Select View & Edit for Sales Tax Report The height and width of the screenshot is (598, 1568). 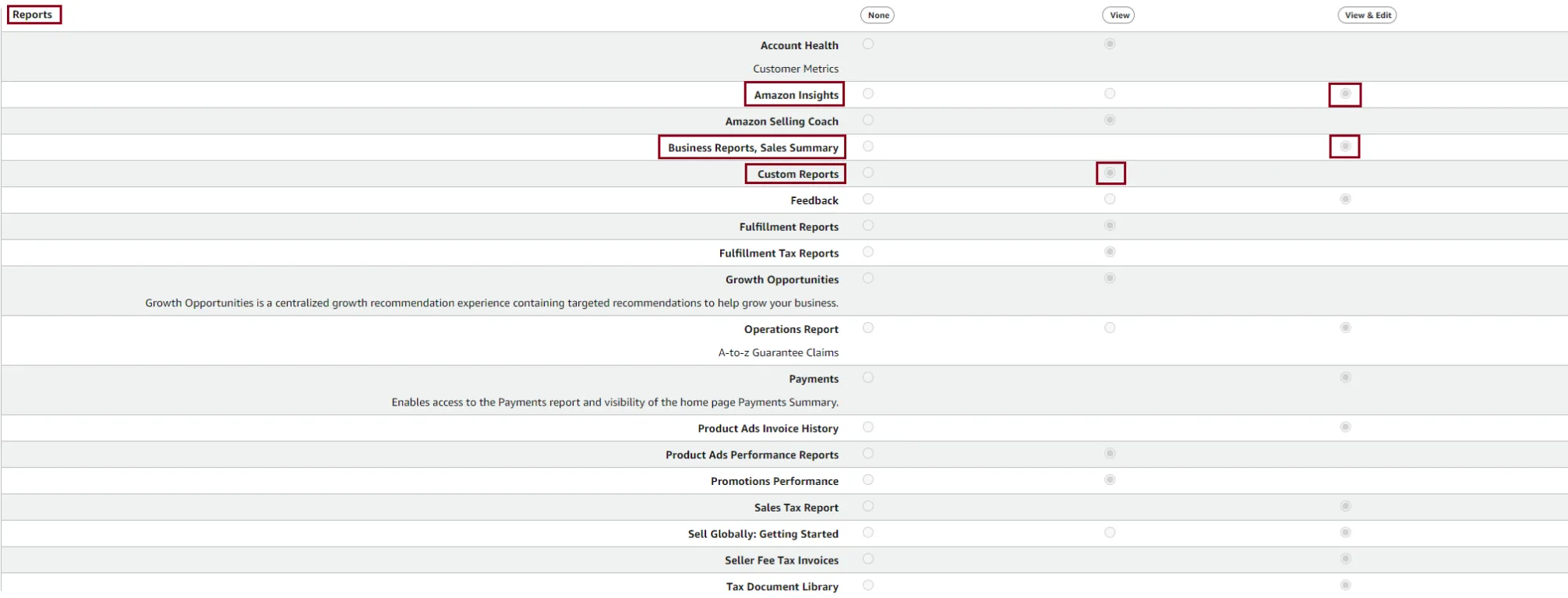point(1345,506)
